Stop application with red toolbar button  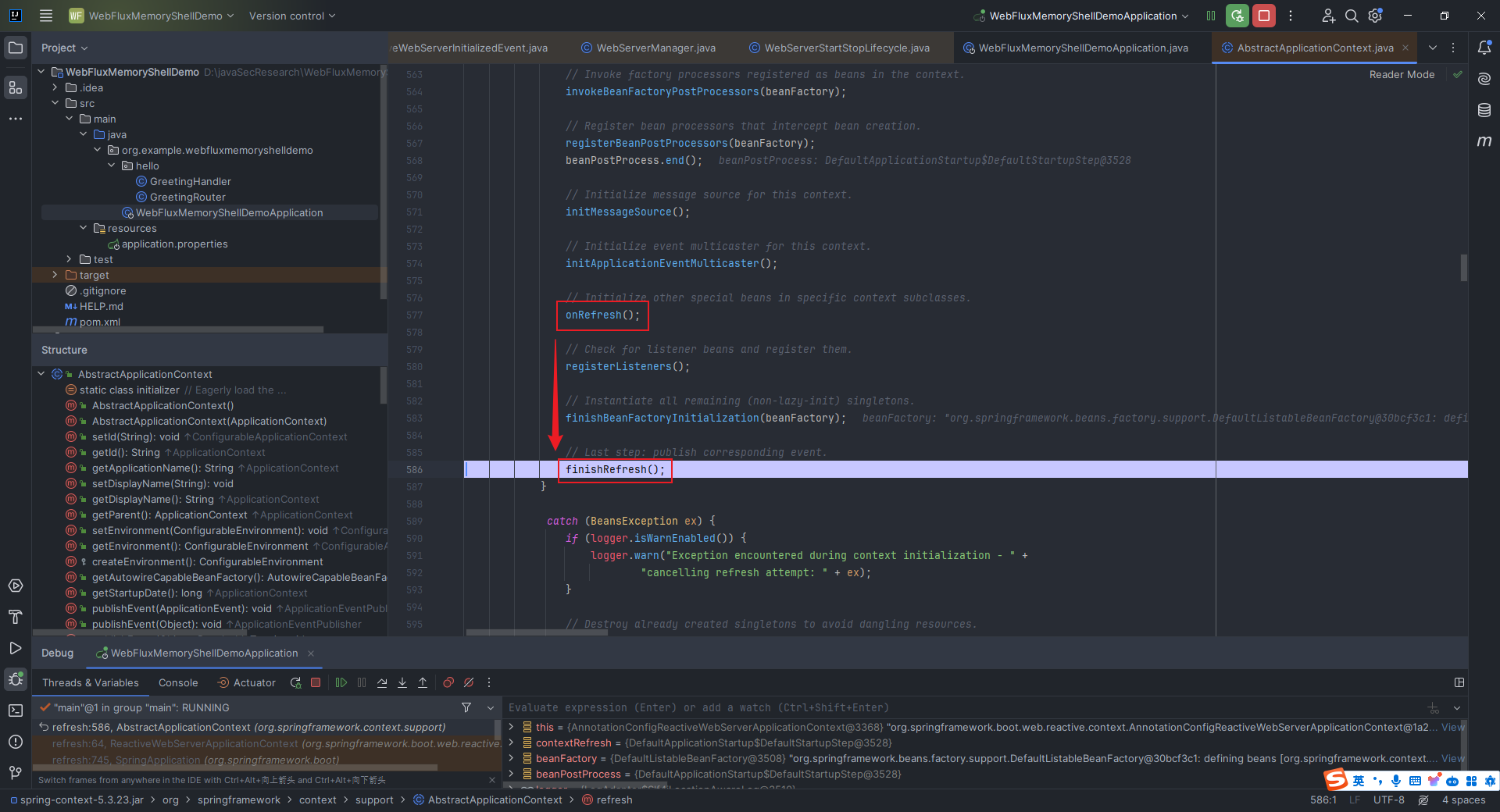(1264, 16)
